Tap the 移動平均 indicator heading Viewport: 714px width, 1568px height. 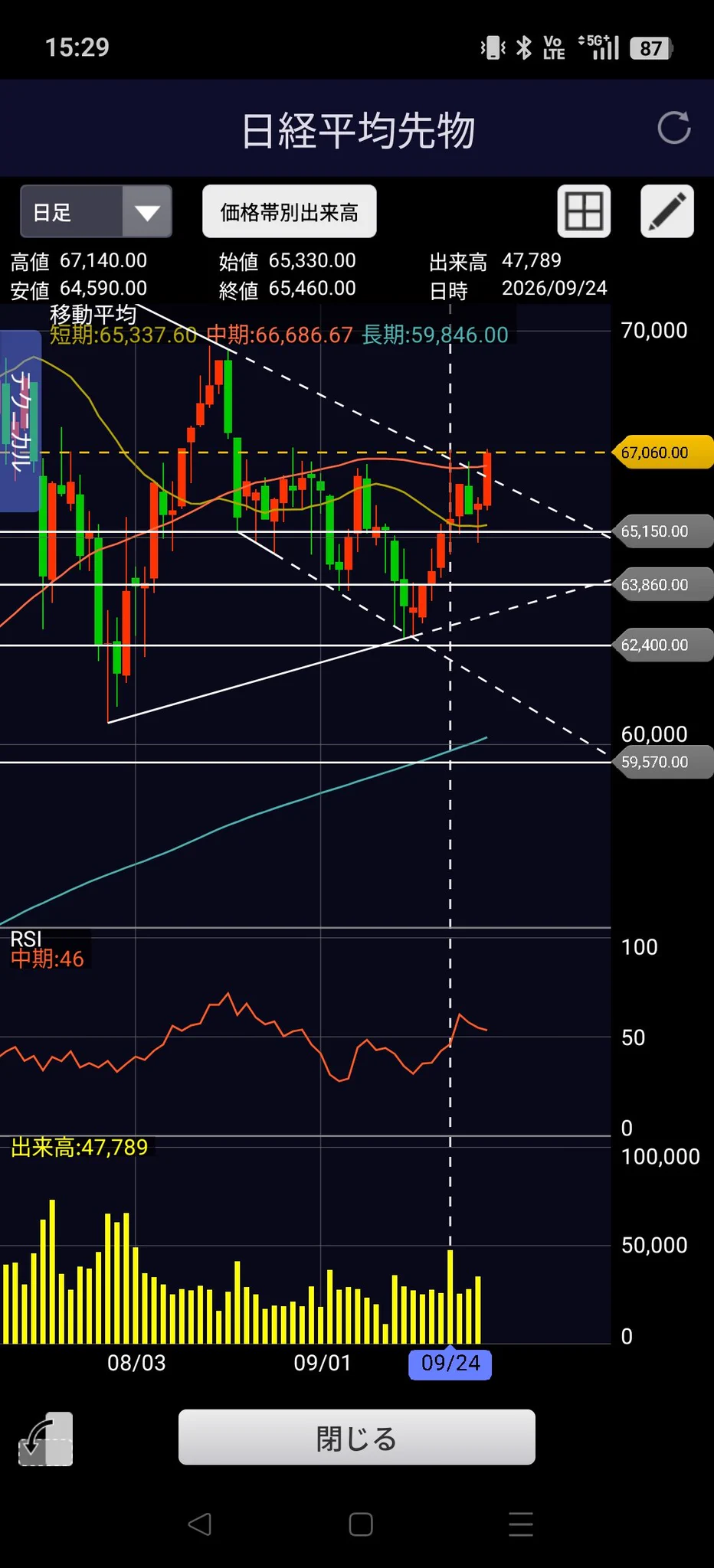[93, 314]
